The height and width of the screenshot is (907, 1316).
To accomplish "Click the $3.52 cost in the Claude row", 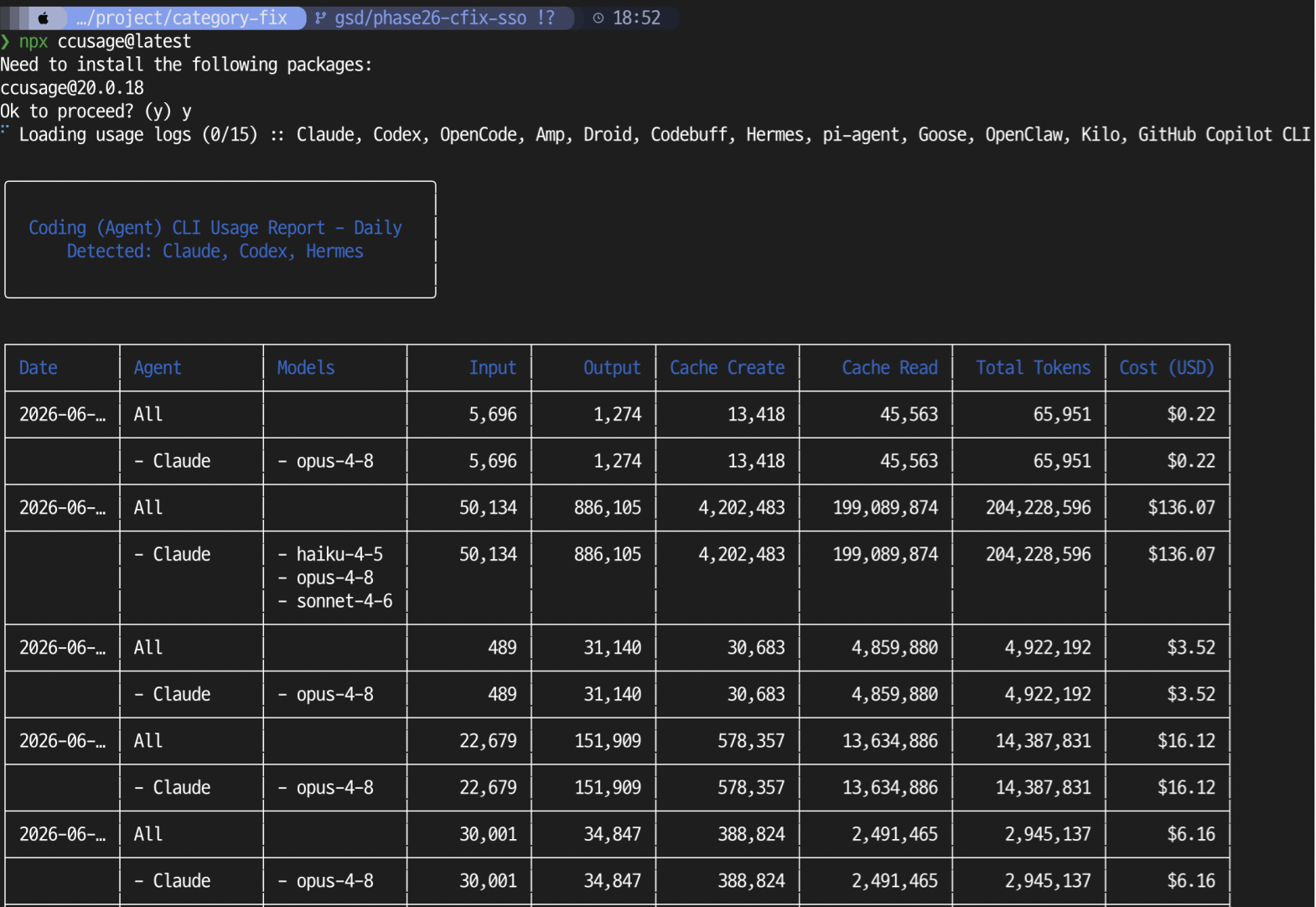I will [1191, 695].
